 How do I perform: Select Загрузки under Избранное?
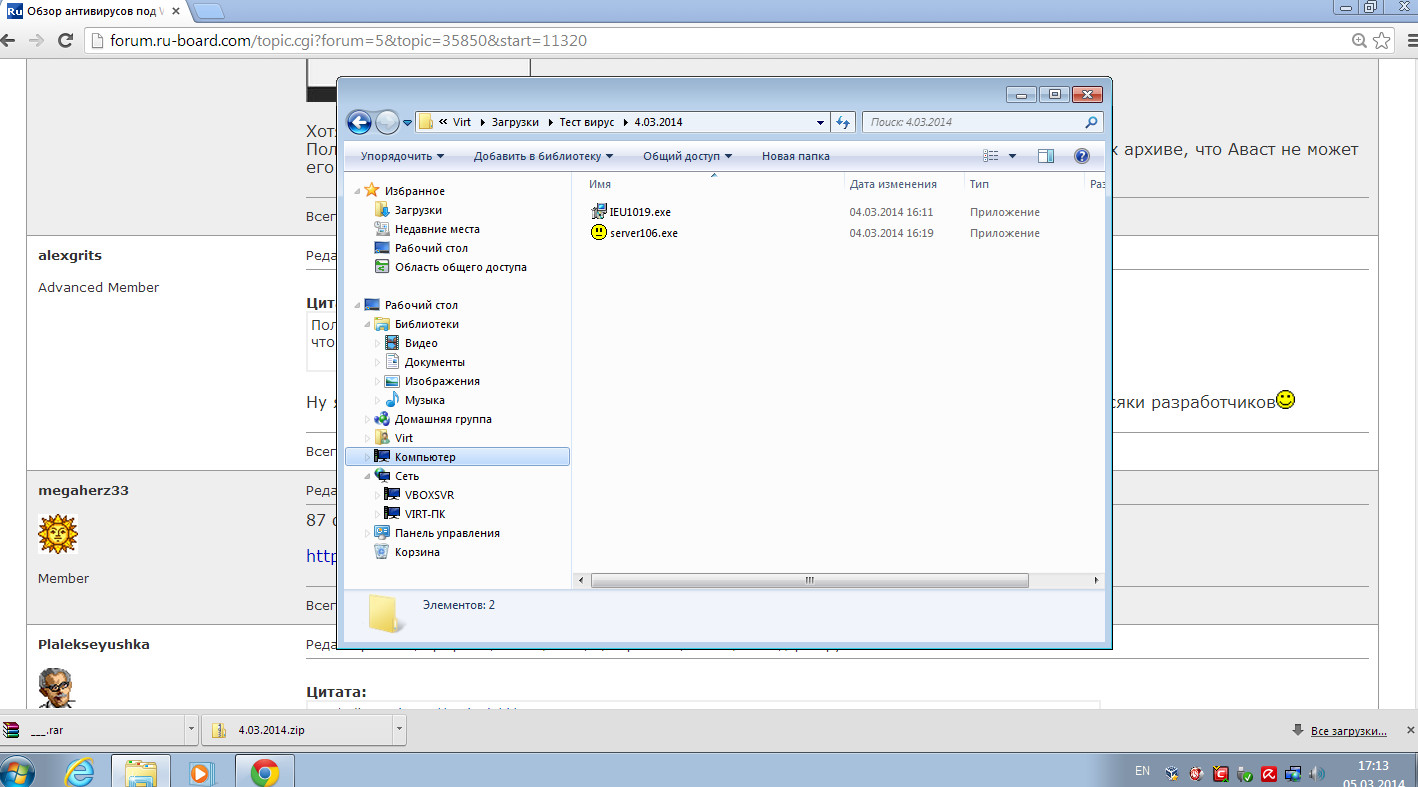[x=418, y=210]
